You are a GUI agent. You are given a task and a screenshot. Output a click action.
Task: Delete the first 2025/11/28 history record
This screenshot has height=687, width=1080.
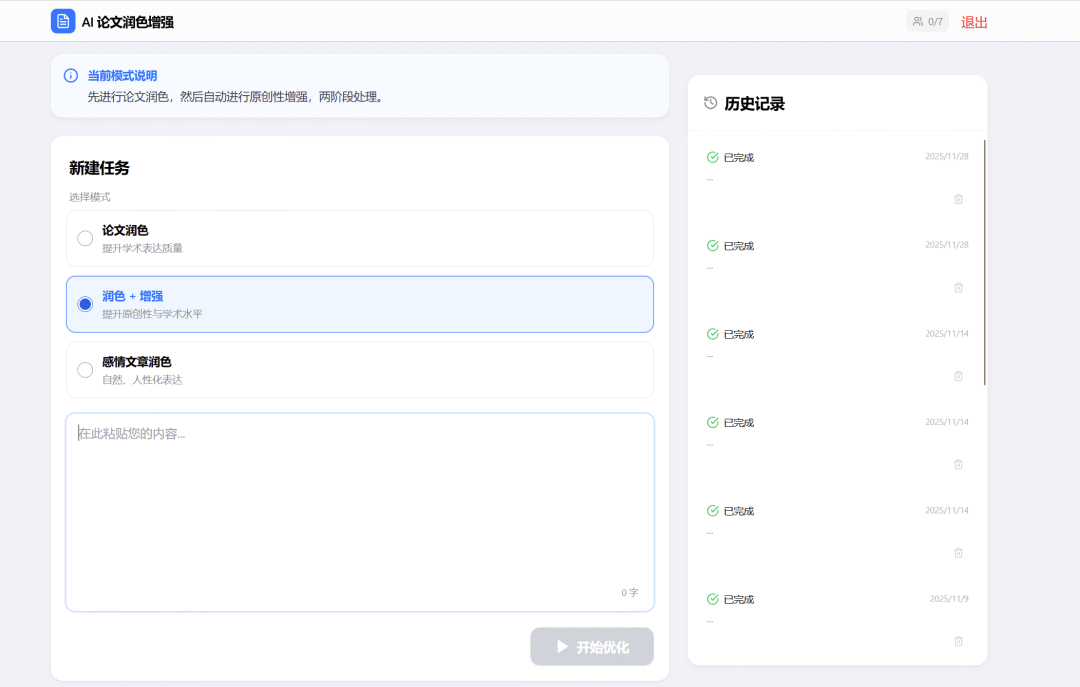tap(958, 199)
